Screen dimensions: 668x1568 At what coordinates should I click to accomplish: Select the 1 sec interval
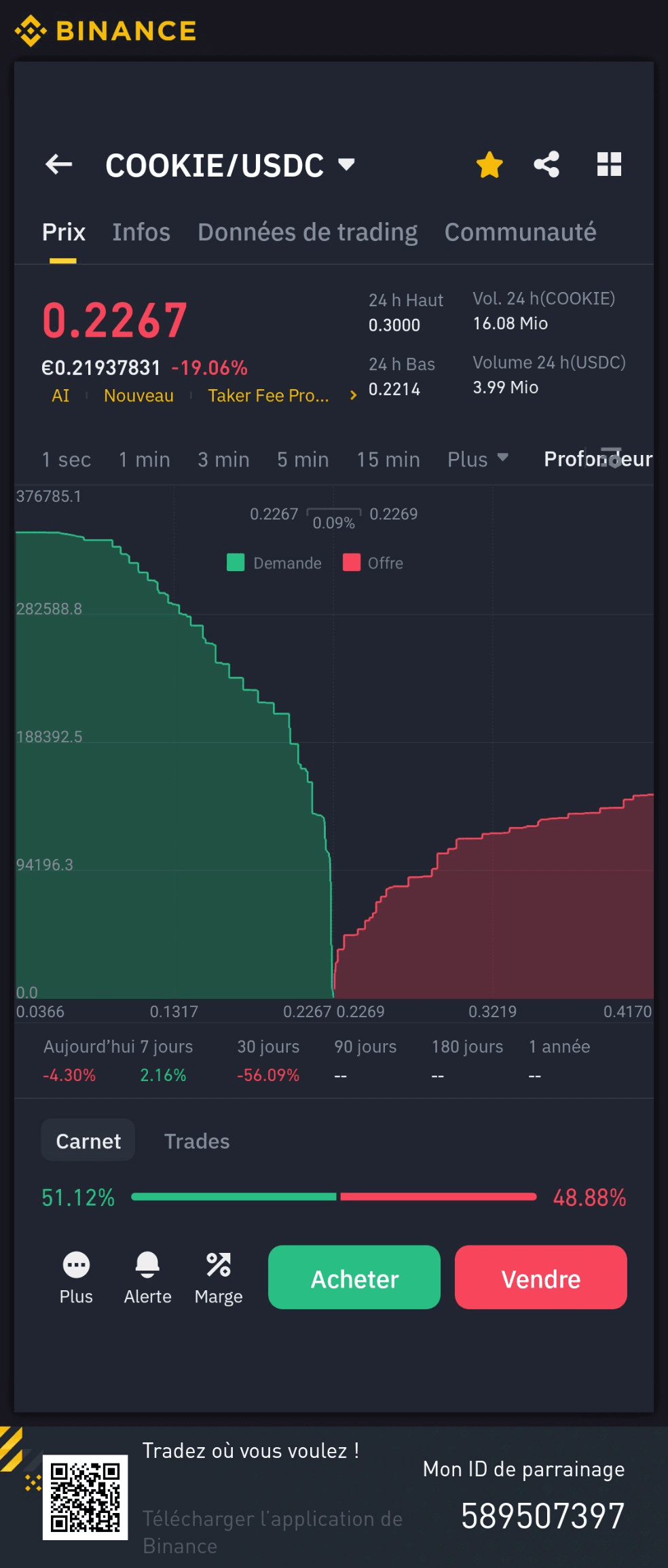pos(66,460)
